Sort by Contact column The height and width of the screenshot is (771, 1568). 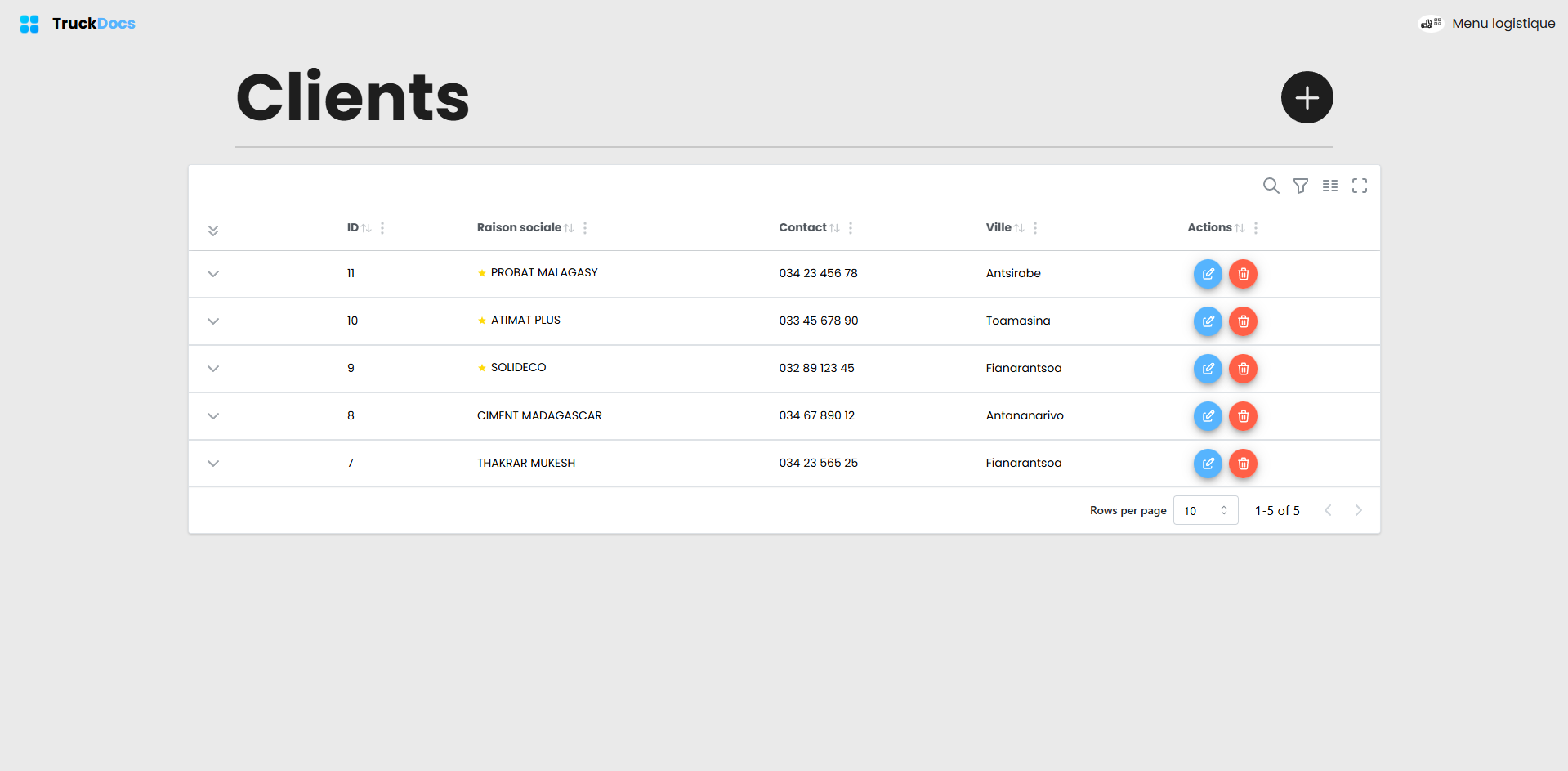click(x=834, y=228)
